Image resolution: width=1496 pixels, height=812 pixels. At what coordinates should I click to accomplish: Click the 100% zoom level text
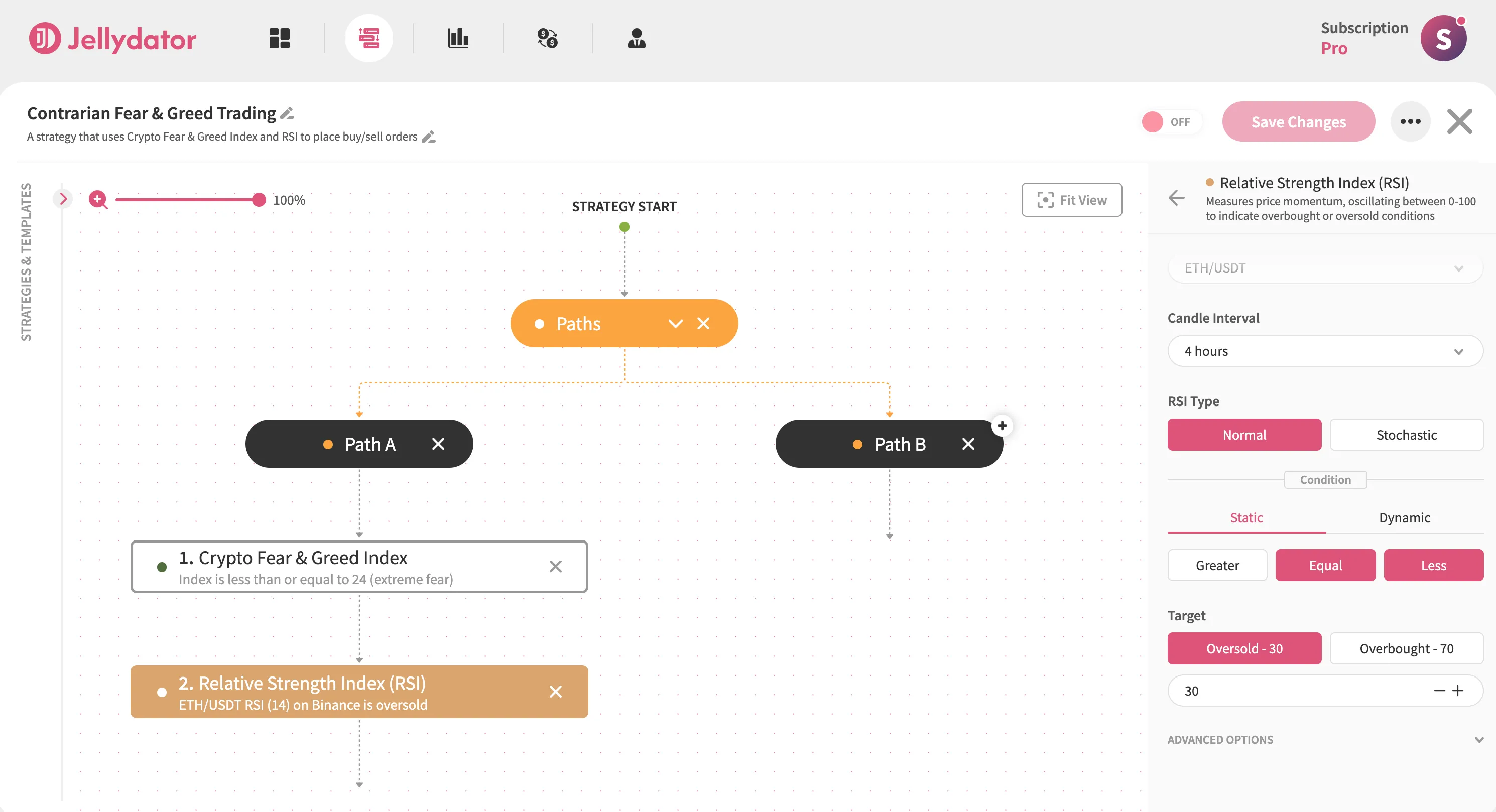click(x=289, y=200)
